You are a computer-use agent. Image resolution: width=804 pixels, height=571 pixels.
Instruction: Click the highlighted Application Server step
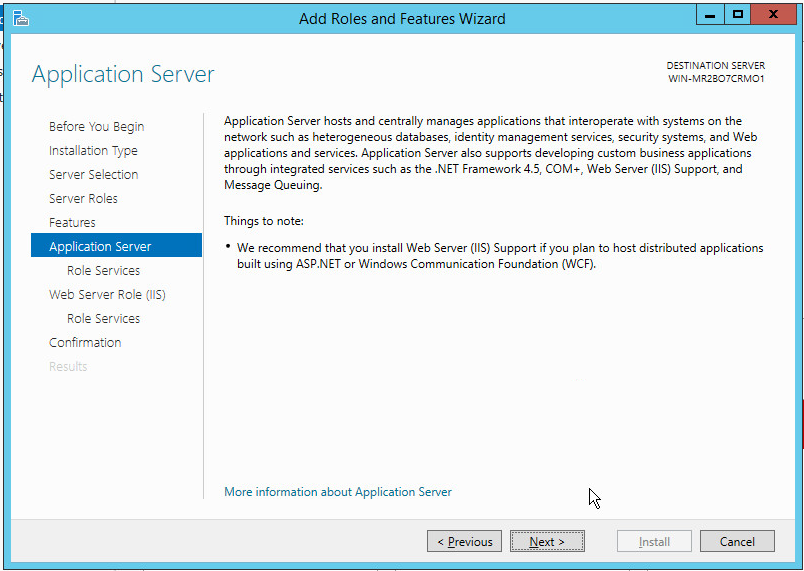pos(100,247)
